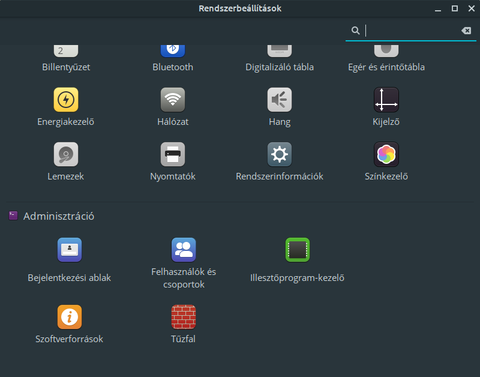Click the Illesztőprogram-kezelő label
This screenshot has height=377, width=480.
[297, 278]
